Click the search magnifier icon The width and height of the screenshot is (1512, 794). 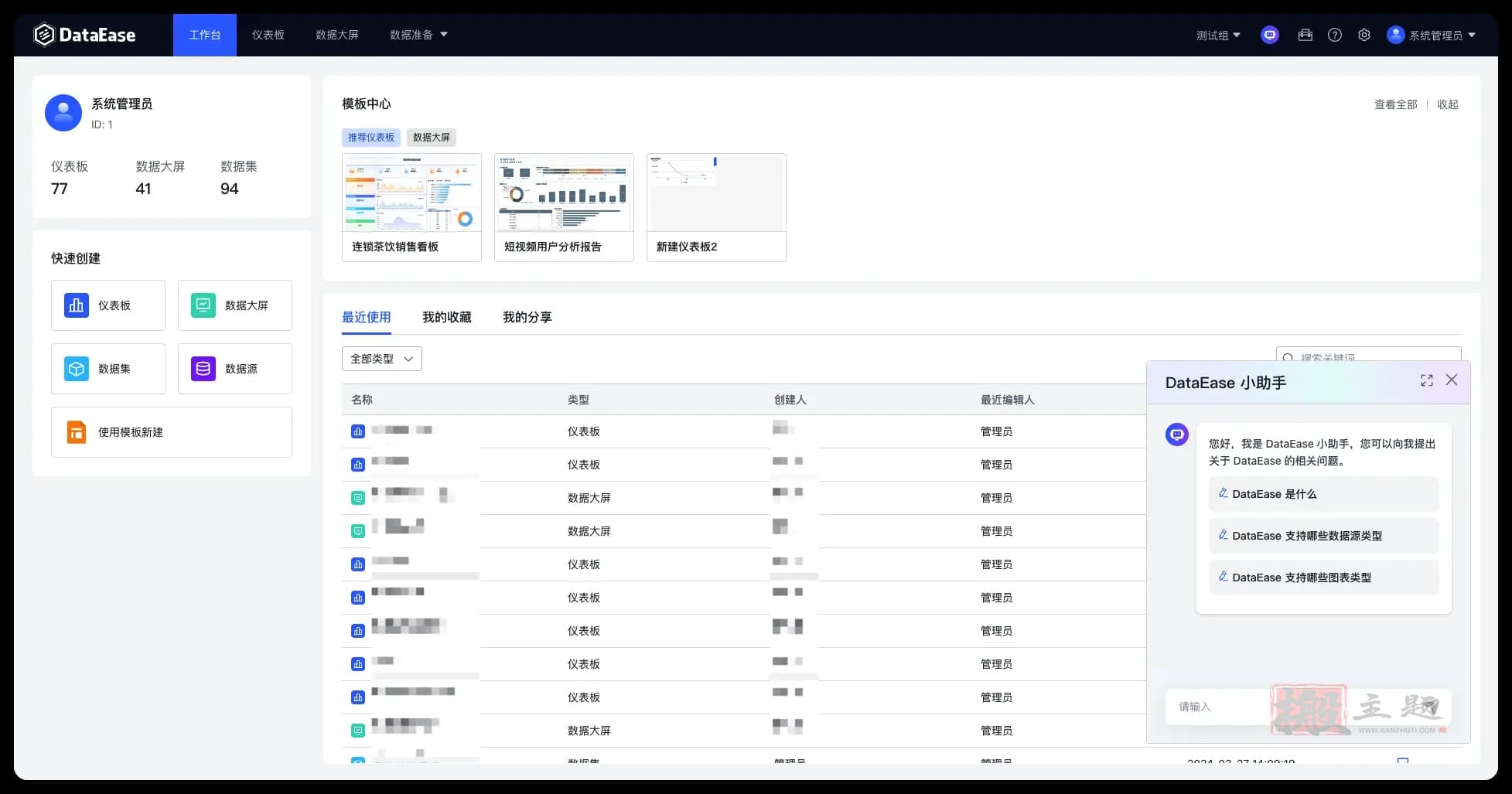(x=1288, y=358)
